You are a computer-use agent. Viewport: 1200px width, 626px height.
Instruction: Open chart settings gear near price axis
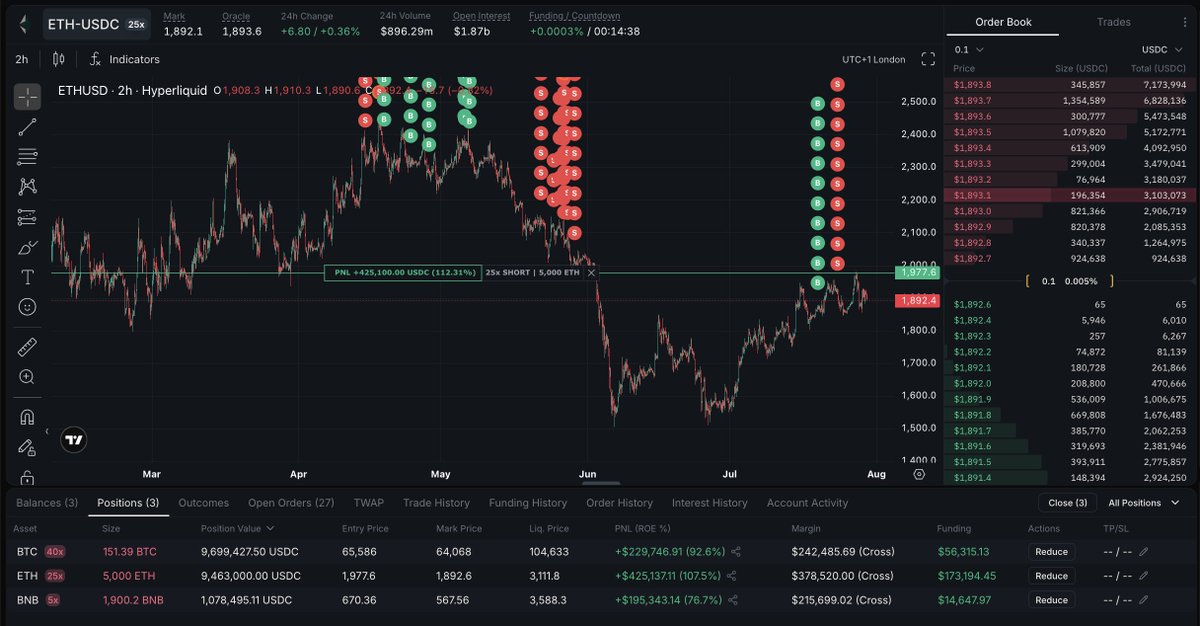coord(919,474)
